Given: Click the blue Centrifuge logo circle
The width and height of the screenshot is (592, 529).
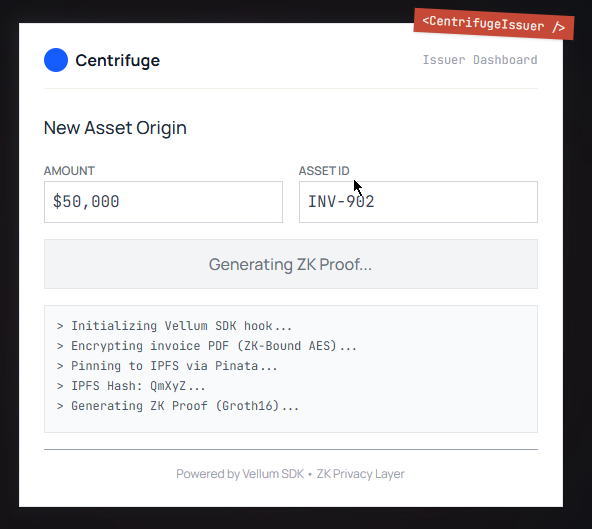Looking at the screenshot, I should [56, 60].
